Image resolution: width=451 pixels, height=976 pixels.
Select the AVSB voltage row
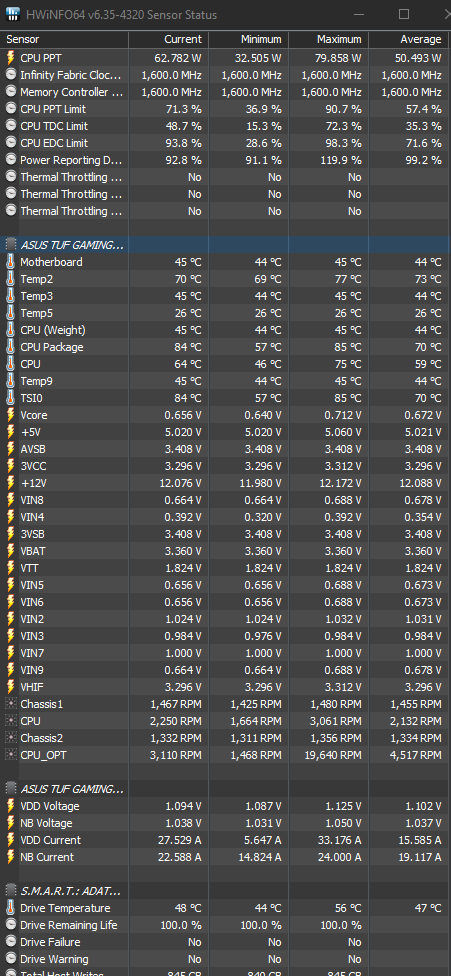225,449
